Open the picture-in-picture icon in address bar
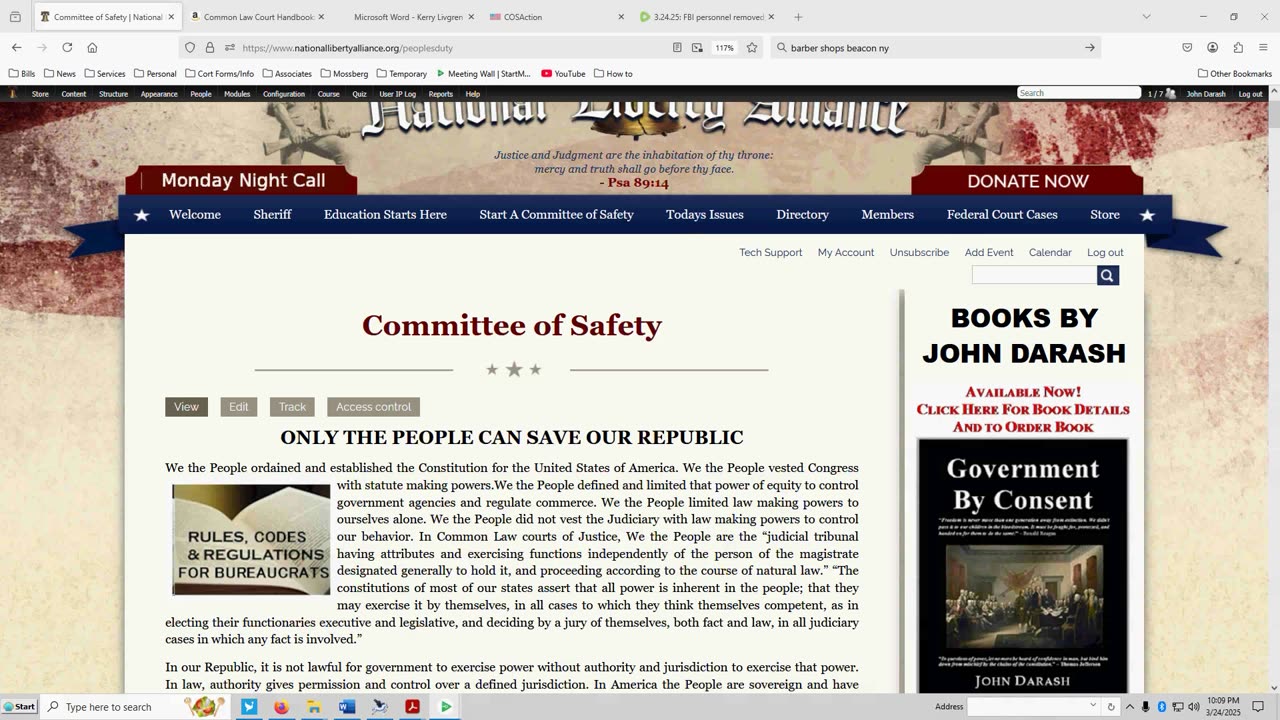Screen dimensions: 1280x720 coord(697,47)
